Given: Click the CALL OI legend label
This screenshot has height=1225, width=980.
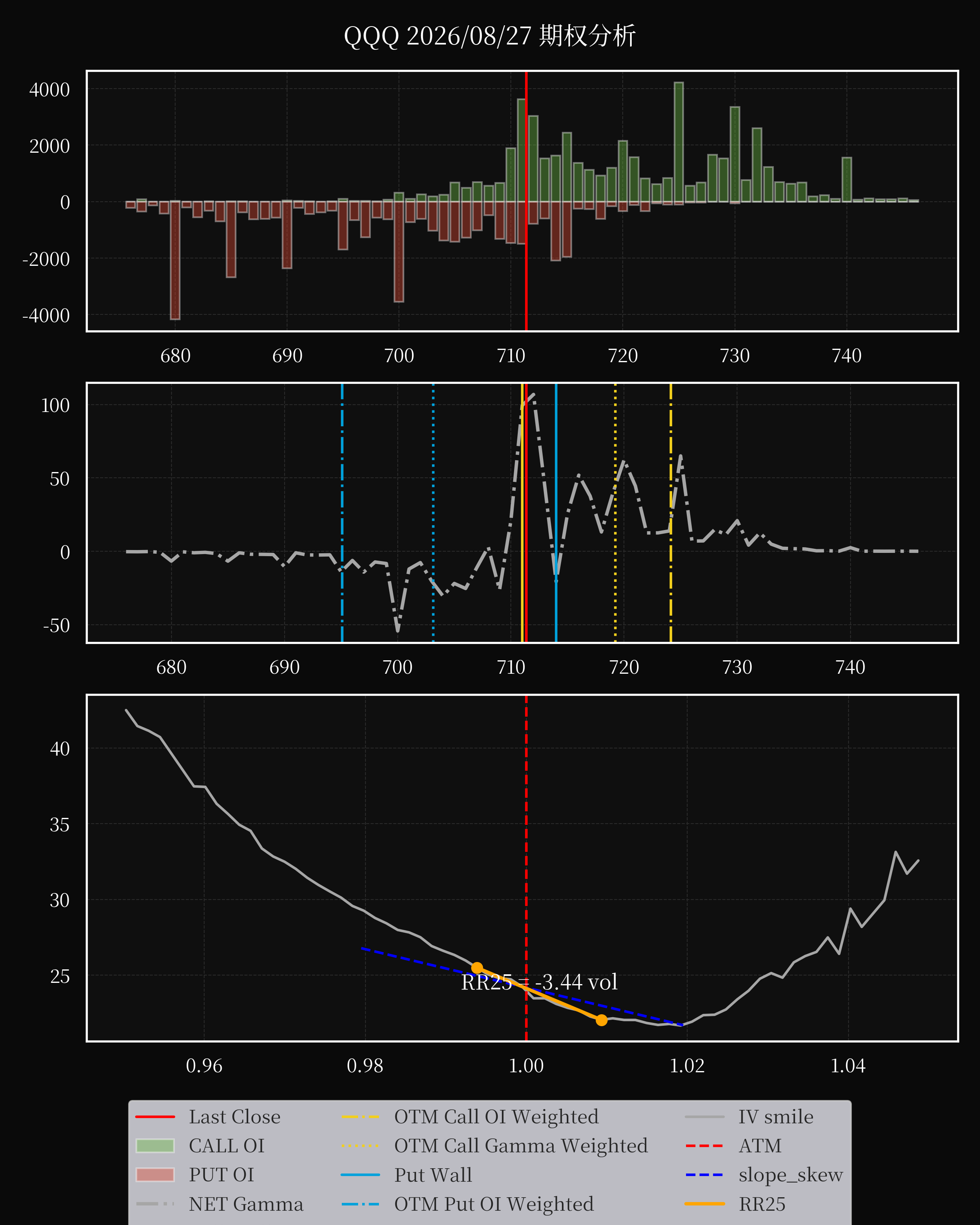Looking at the screenshot, I should (227, 1146).
